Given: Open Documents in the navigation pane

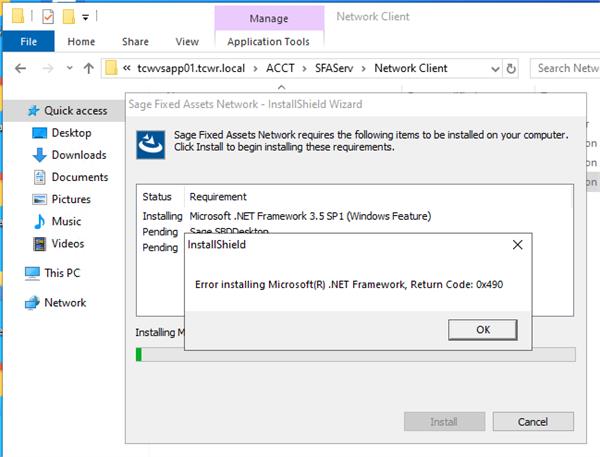Looking at the screenshot, I should (80, 177).
